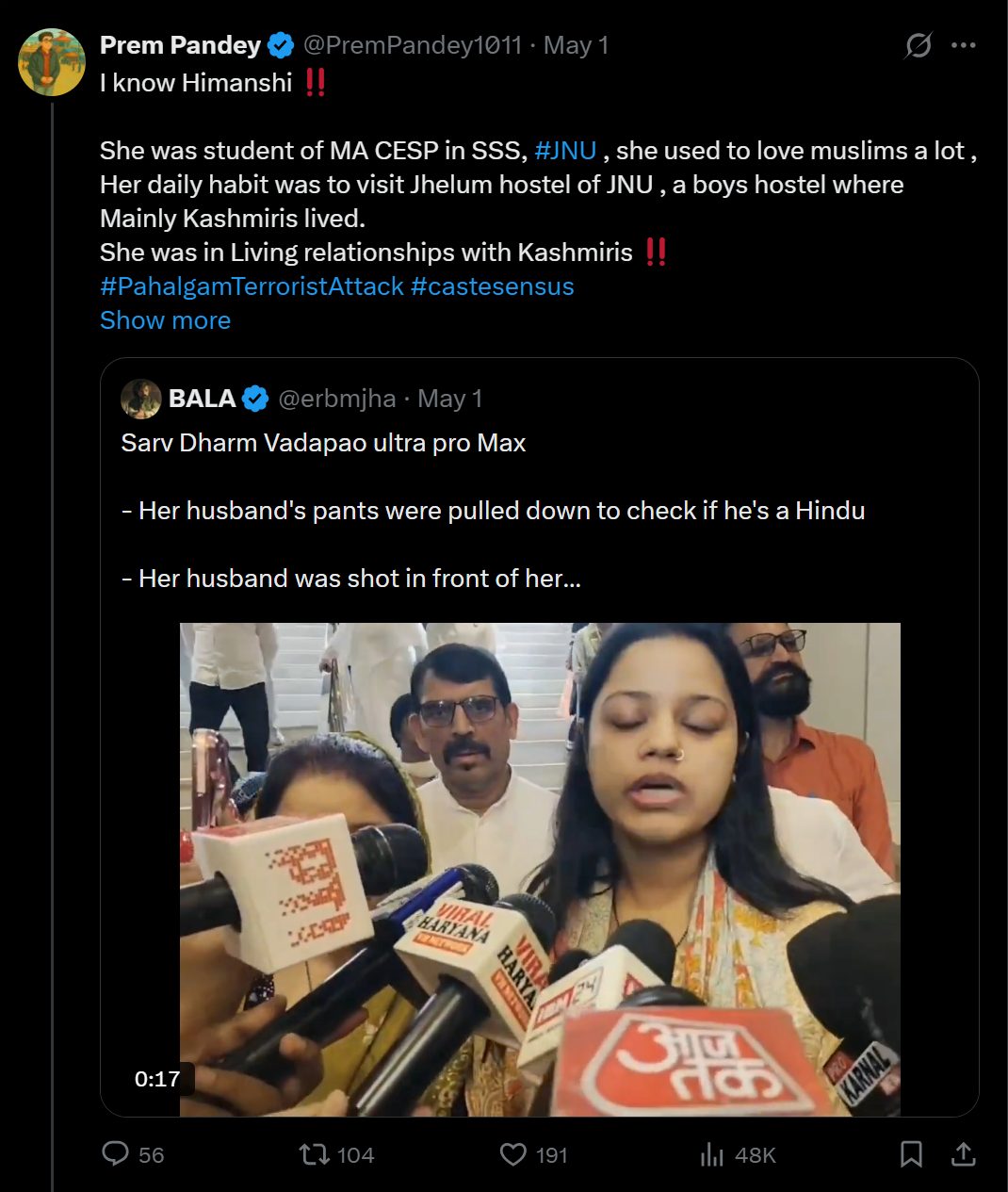Open the Grok explain icon
1008x1192 pixels.
click(918, 45)
